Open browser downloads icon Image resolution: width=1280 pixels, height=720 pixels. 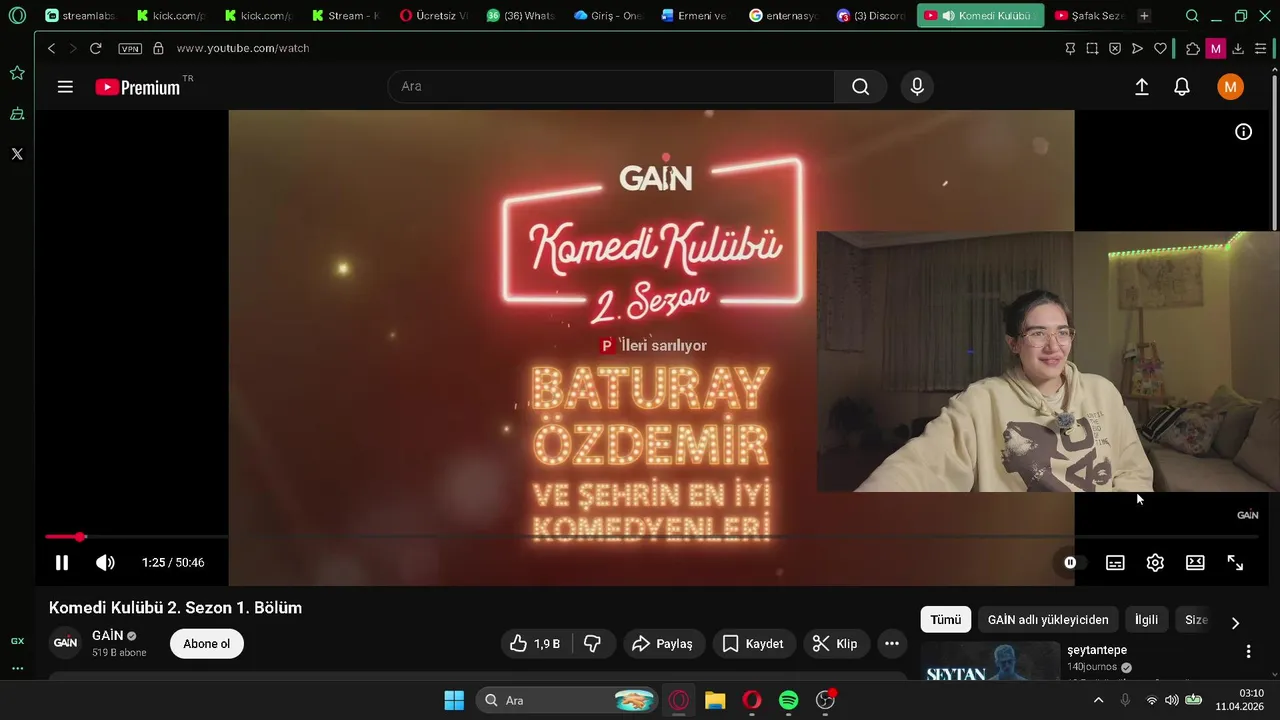coord(1238,48)
